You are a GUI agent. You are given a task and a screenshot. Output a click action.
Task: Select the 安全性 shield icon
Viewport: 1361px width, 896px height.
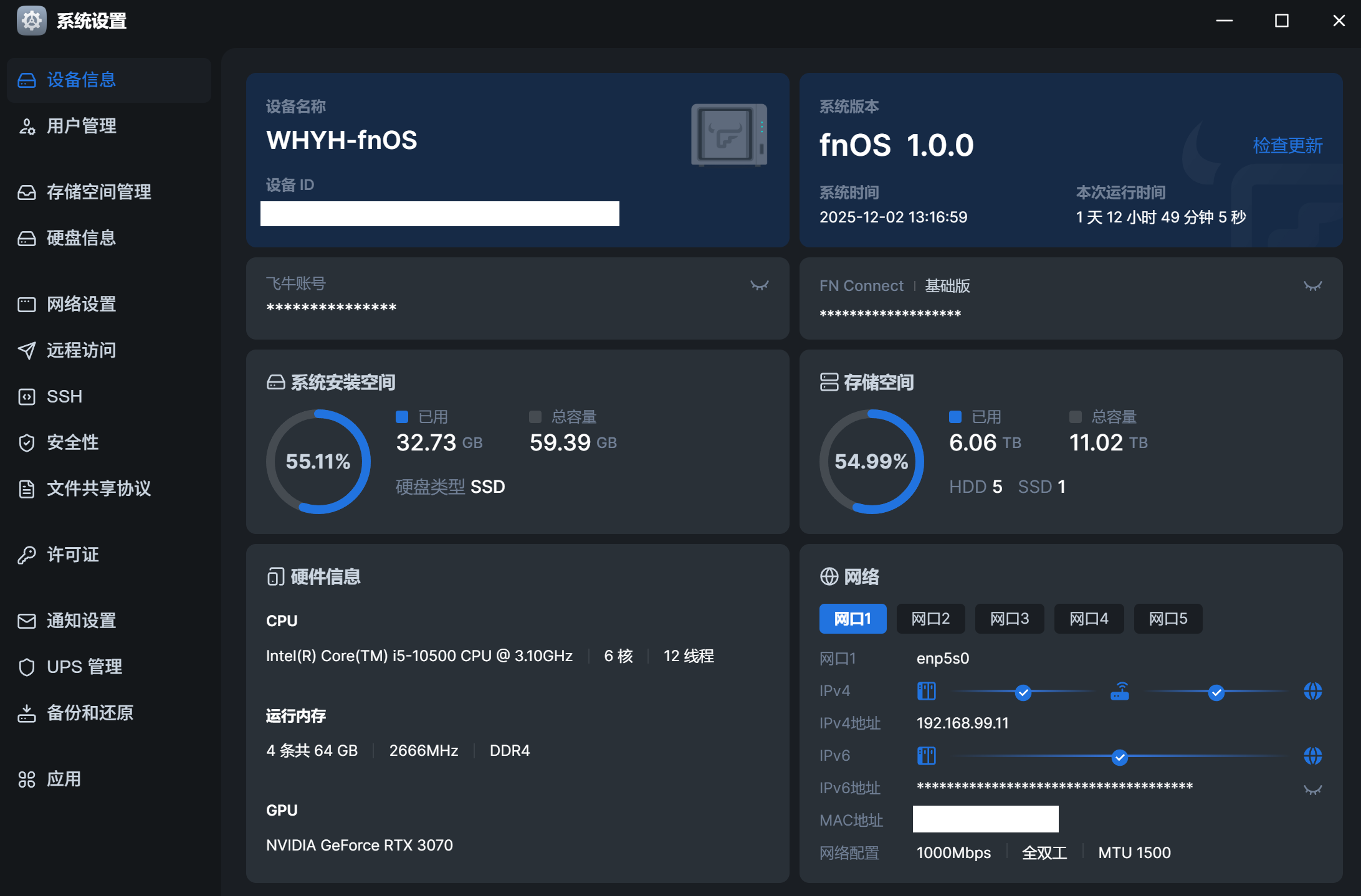(x=27, y=442)
